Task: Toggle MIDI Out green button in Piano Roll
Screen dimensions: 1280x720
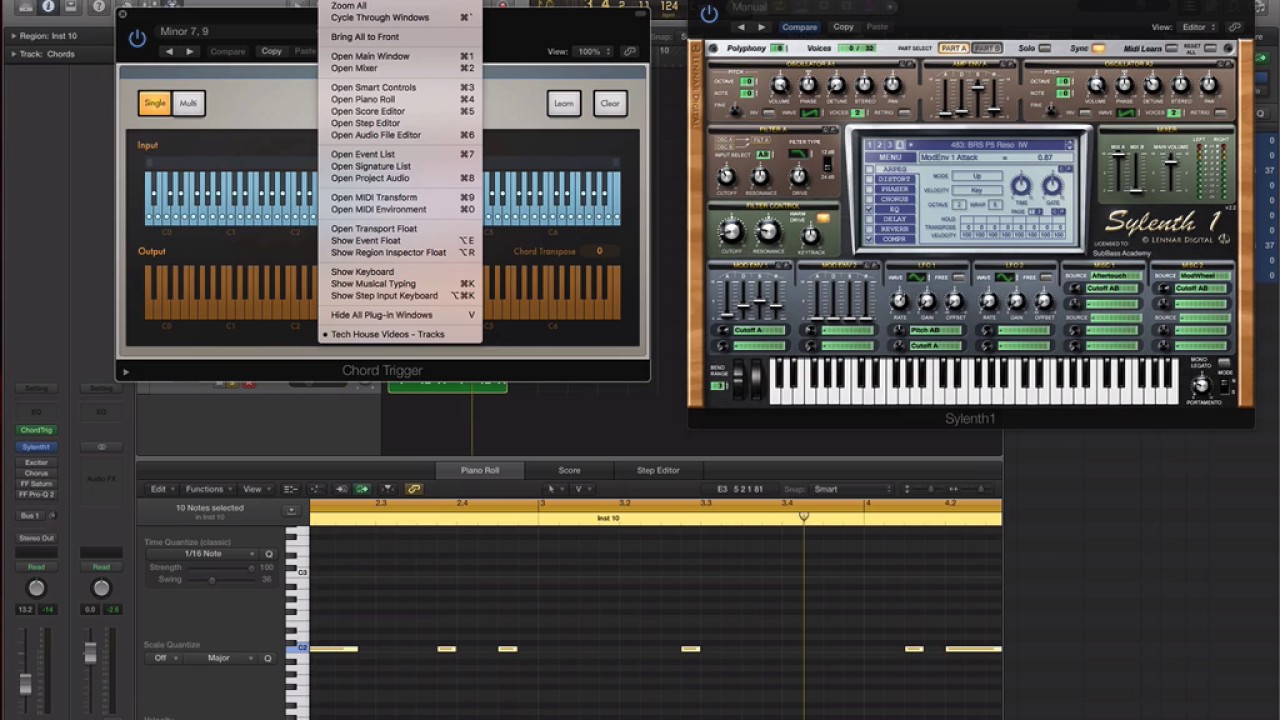Action: [362, 489]
